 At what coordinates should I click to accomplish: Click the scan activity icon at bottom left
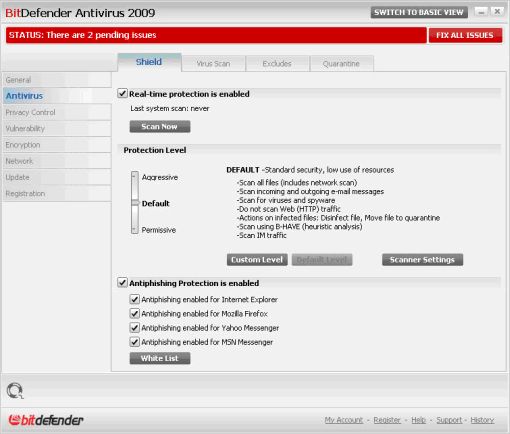click(15, 391)
